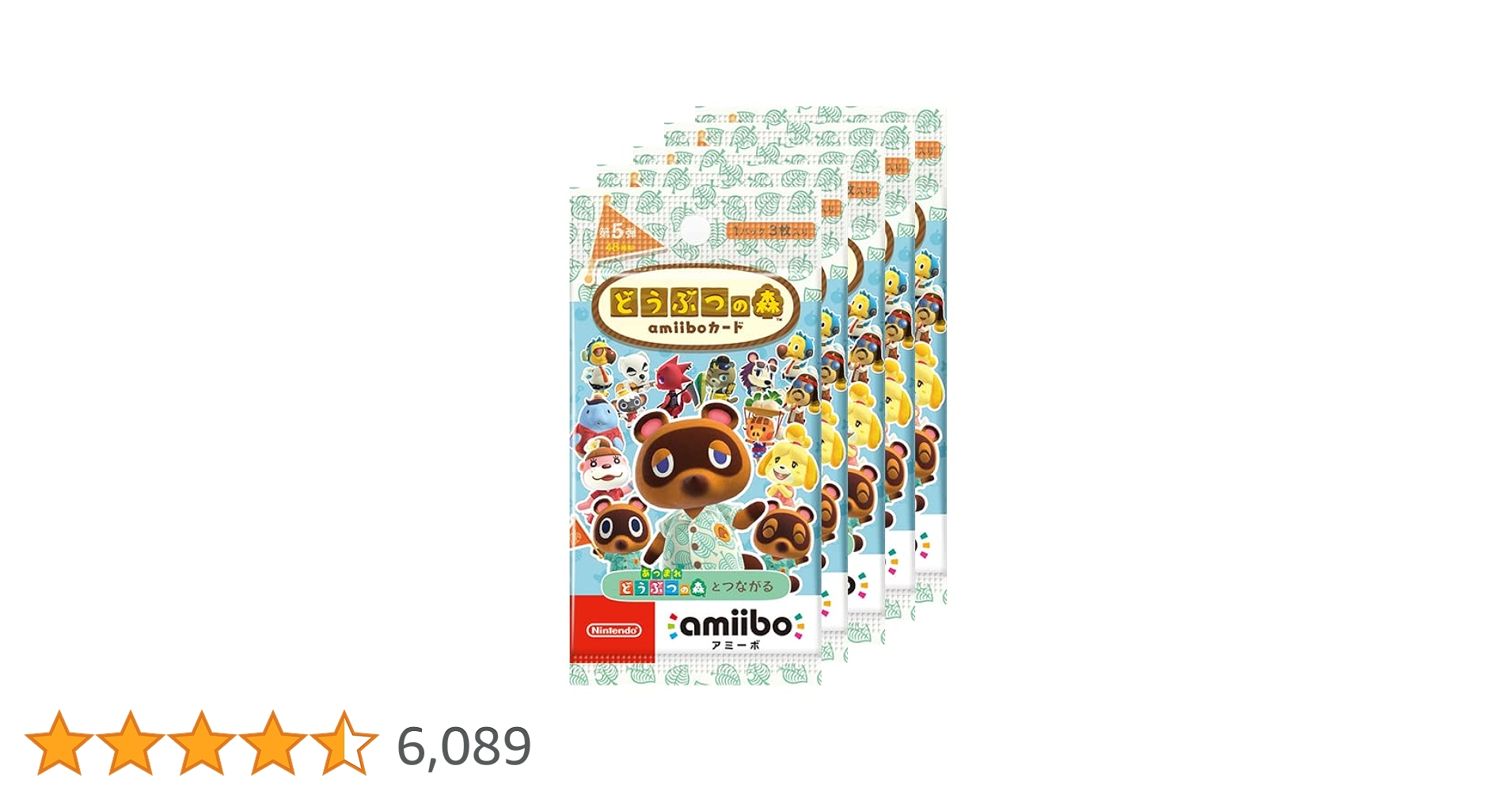Click the second gold rating star
The image size is (1512, 792).
click(x=131, y=743)
